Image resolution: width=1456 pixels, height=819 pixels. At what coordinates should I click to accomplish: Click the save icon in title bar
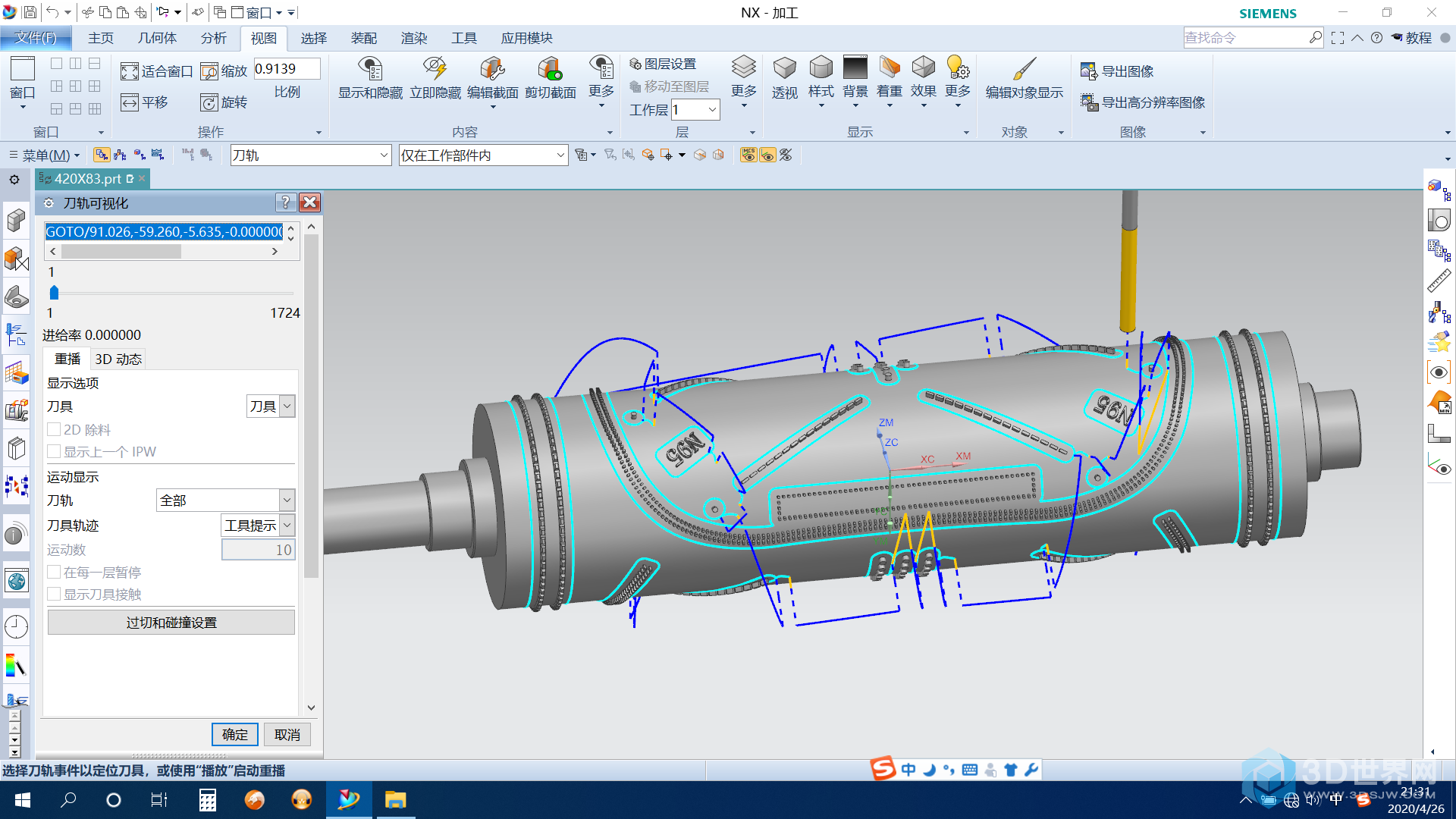pos(30,12)
